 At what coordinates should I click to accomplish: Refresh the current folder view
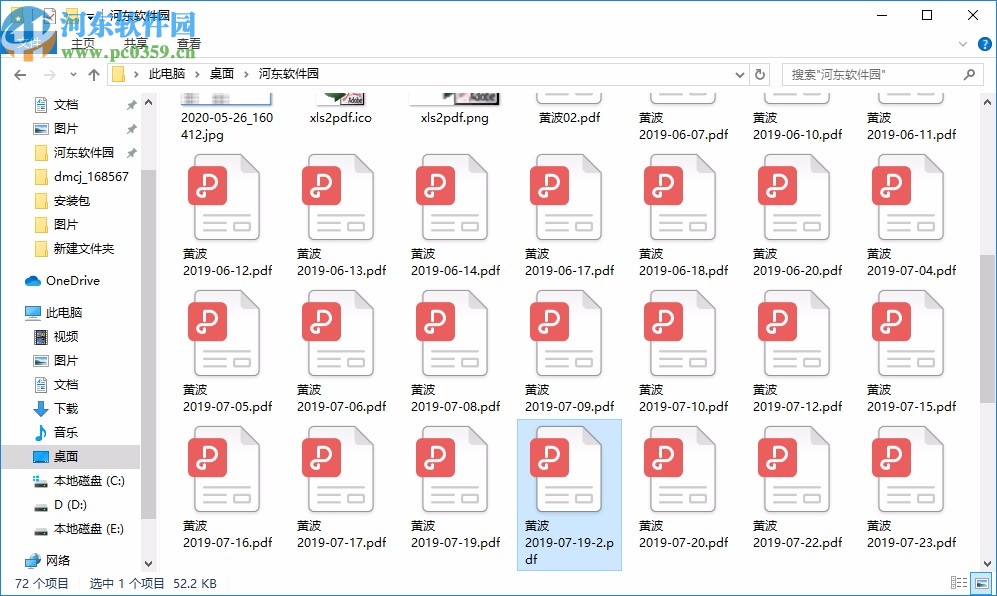(759, 73)
